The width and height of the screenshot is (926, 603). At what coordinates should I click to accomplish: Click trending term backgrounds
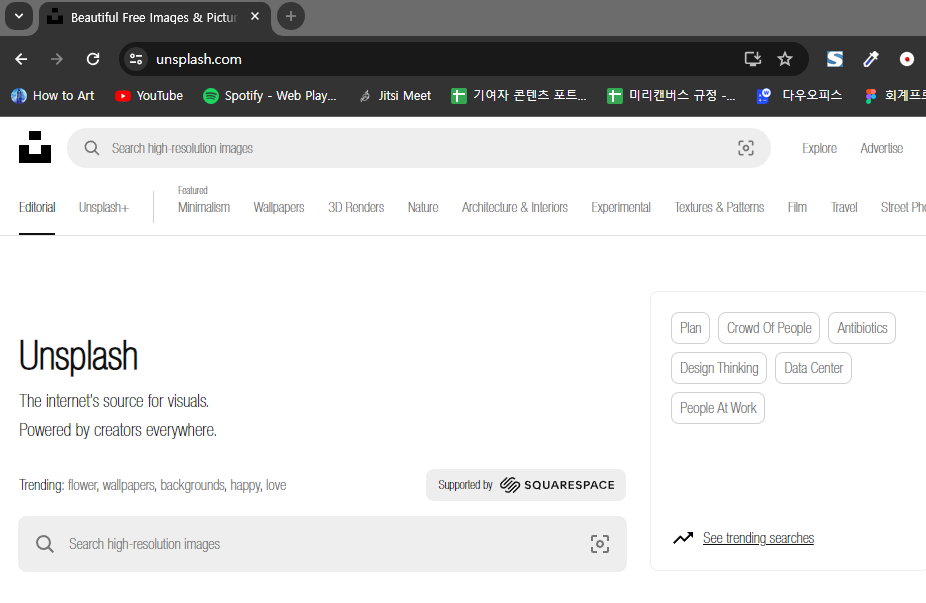[193, 485]
